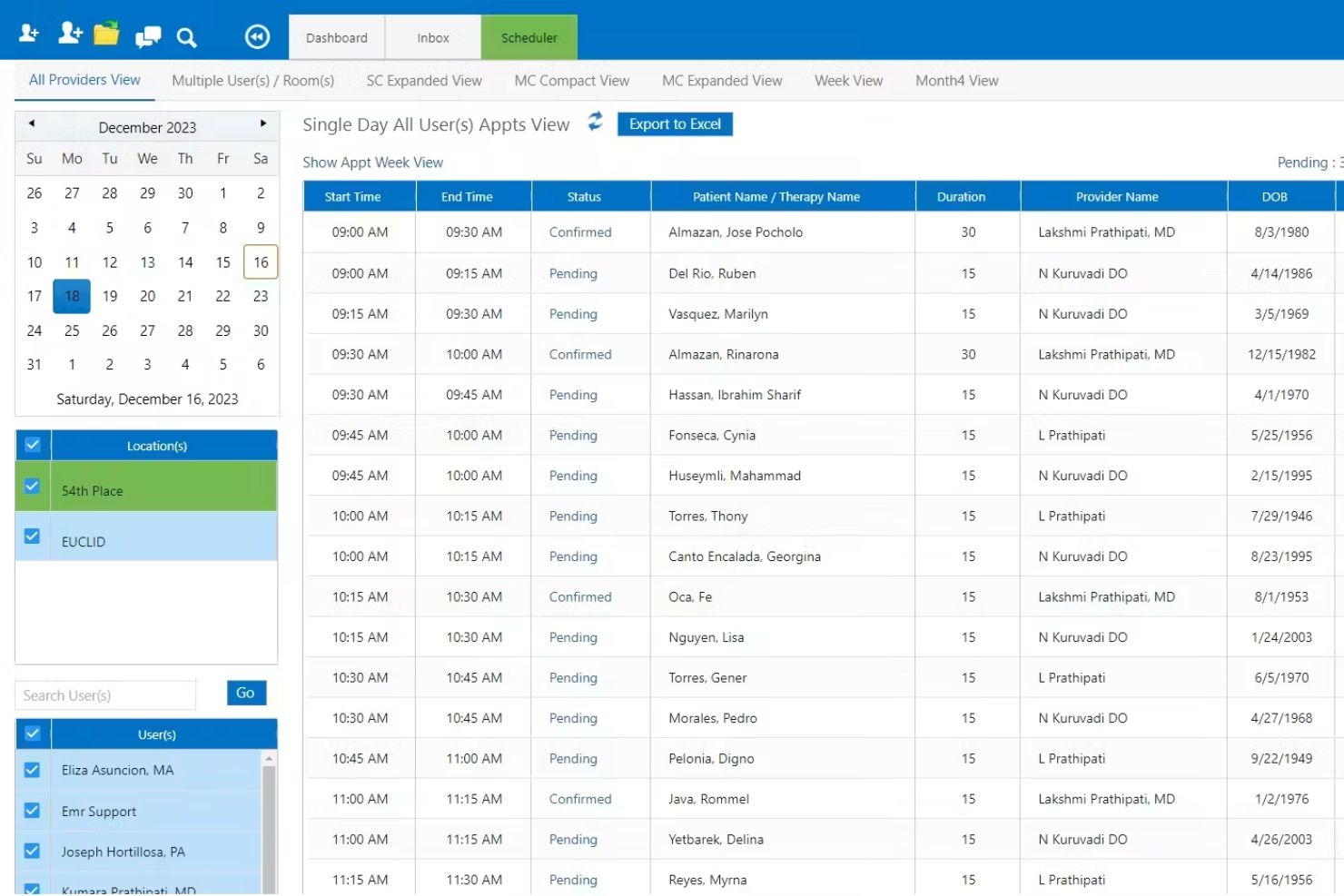
Task: Click Pending status for Del Rio, Ruben
Action: pos(573,273)
